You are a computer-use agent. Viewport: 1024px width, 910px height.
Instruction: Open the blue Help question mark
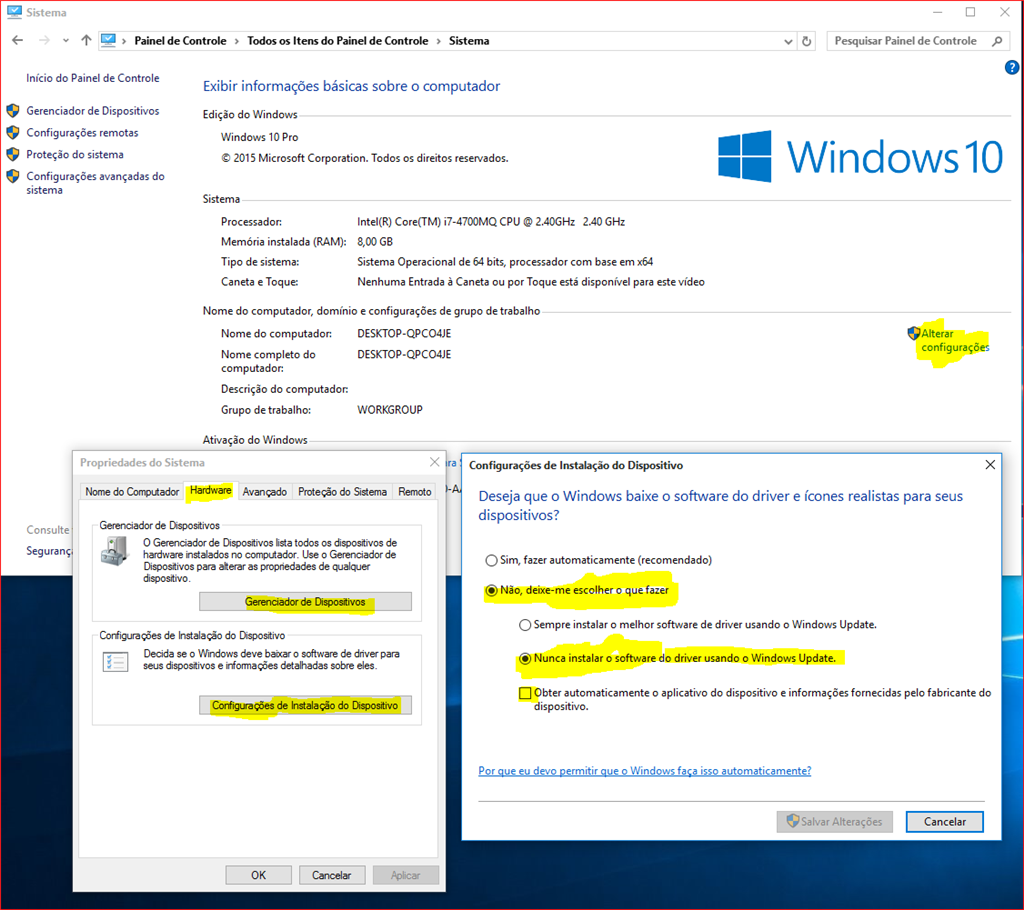pos(1011,67)
